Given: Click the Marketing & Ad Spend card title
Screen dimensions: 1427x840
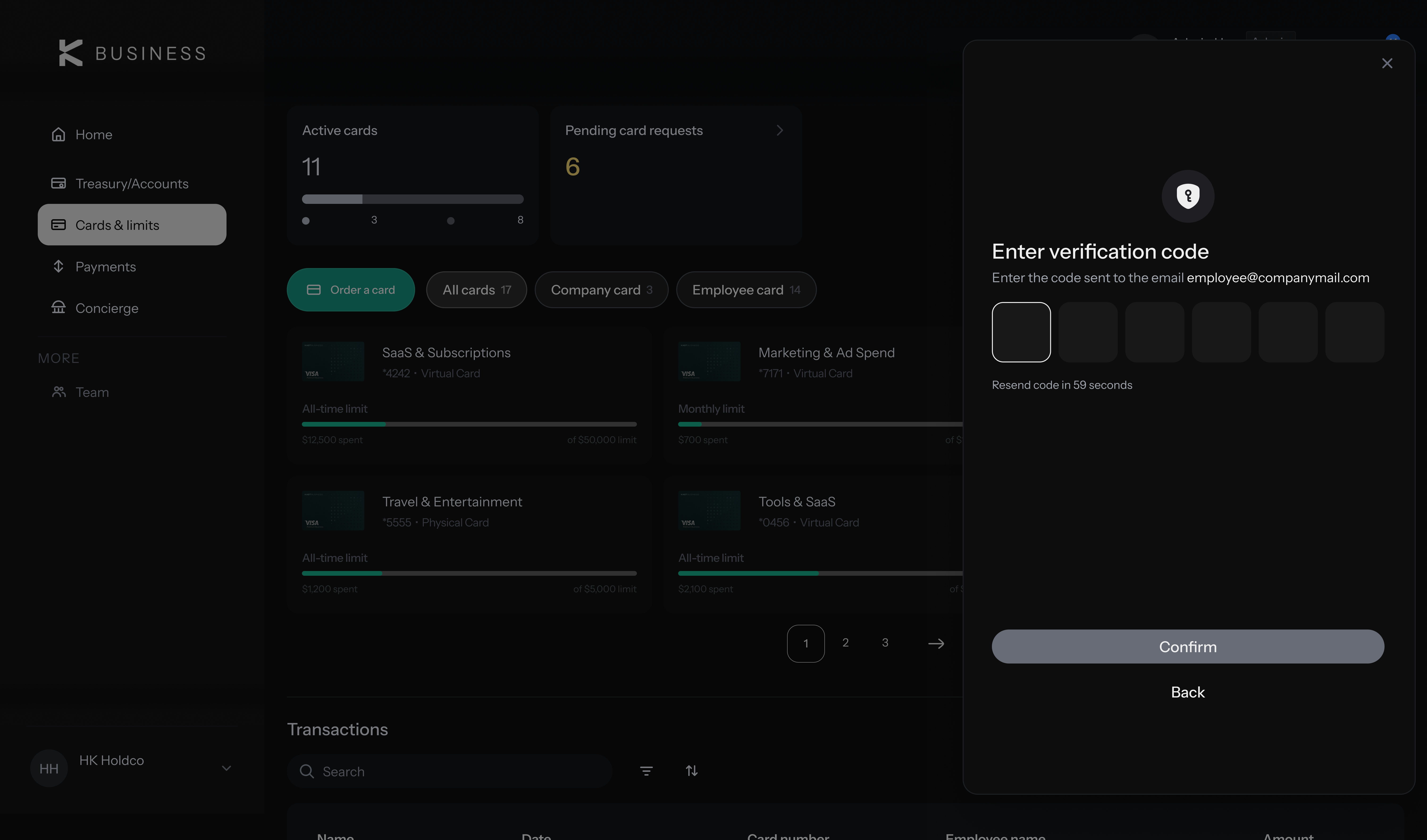Looking at the screenshot, I should (826, 353).
